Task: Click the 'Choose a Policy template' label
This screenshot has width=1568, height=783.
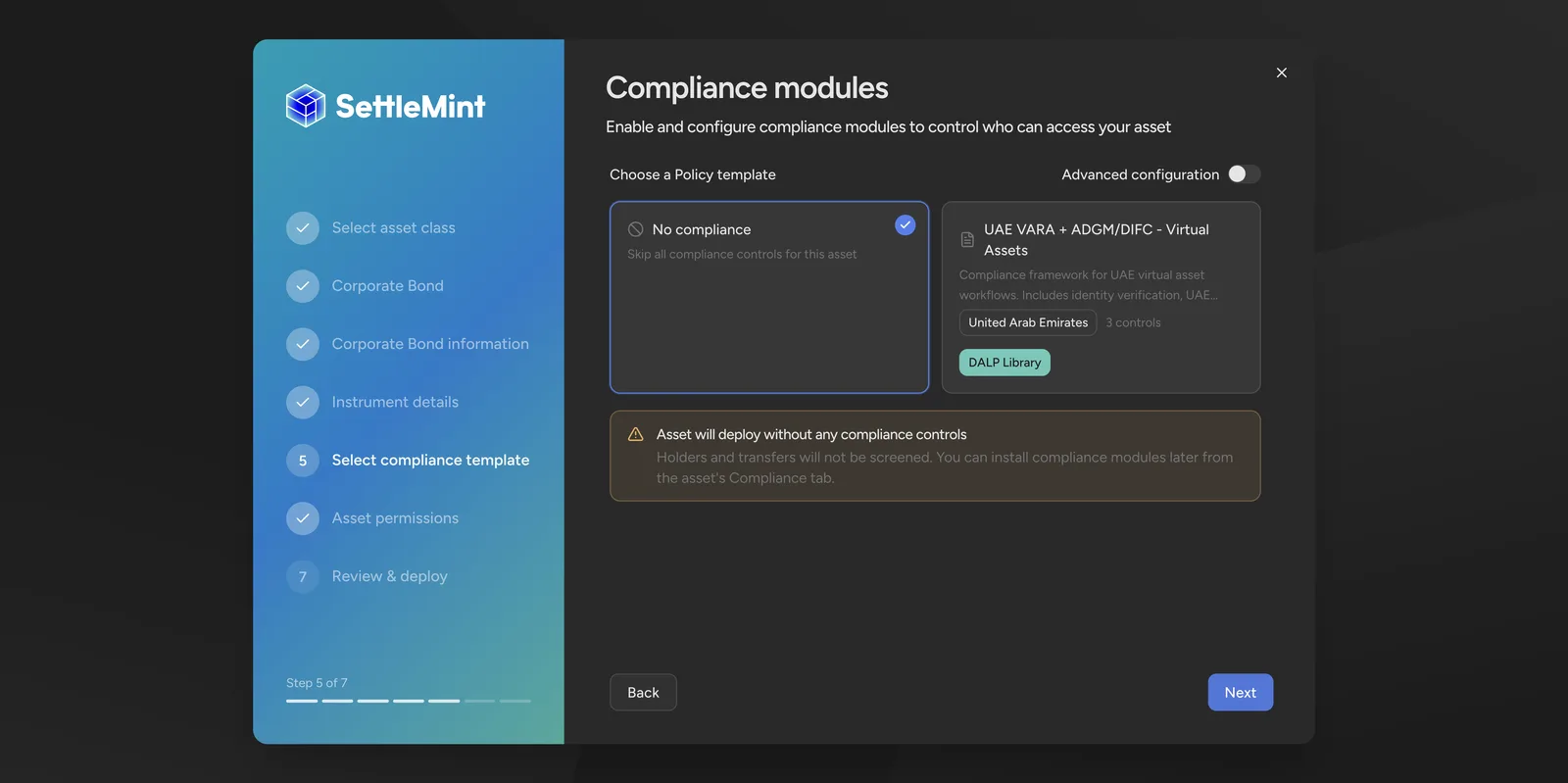Action: point(693,174)
